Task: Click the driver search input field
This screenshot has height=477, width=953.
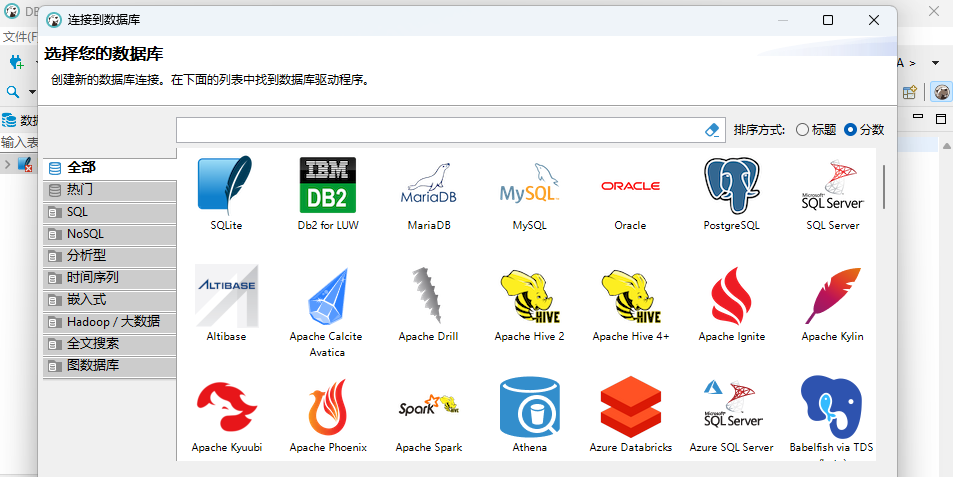Action: pos(438,130)
